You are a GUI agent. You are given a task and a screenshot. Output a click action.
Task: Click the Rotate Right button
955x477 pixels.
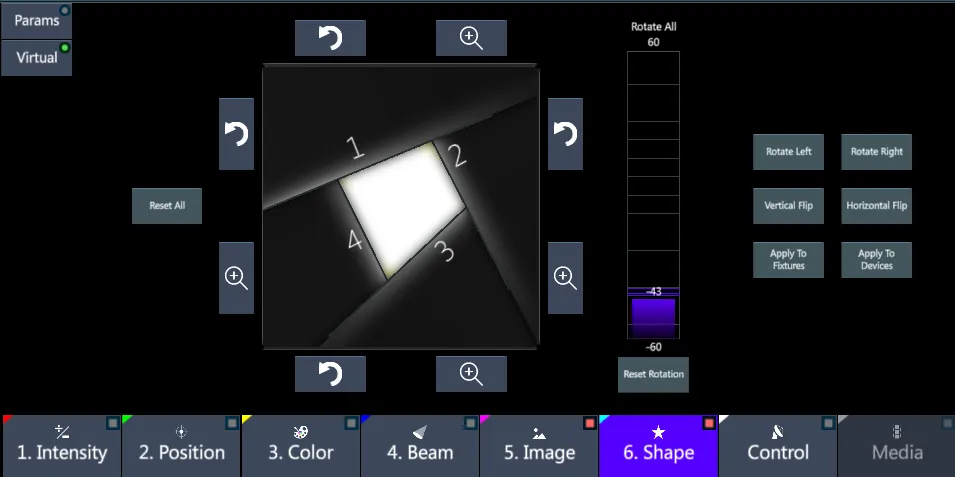pos(876,152)
